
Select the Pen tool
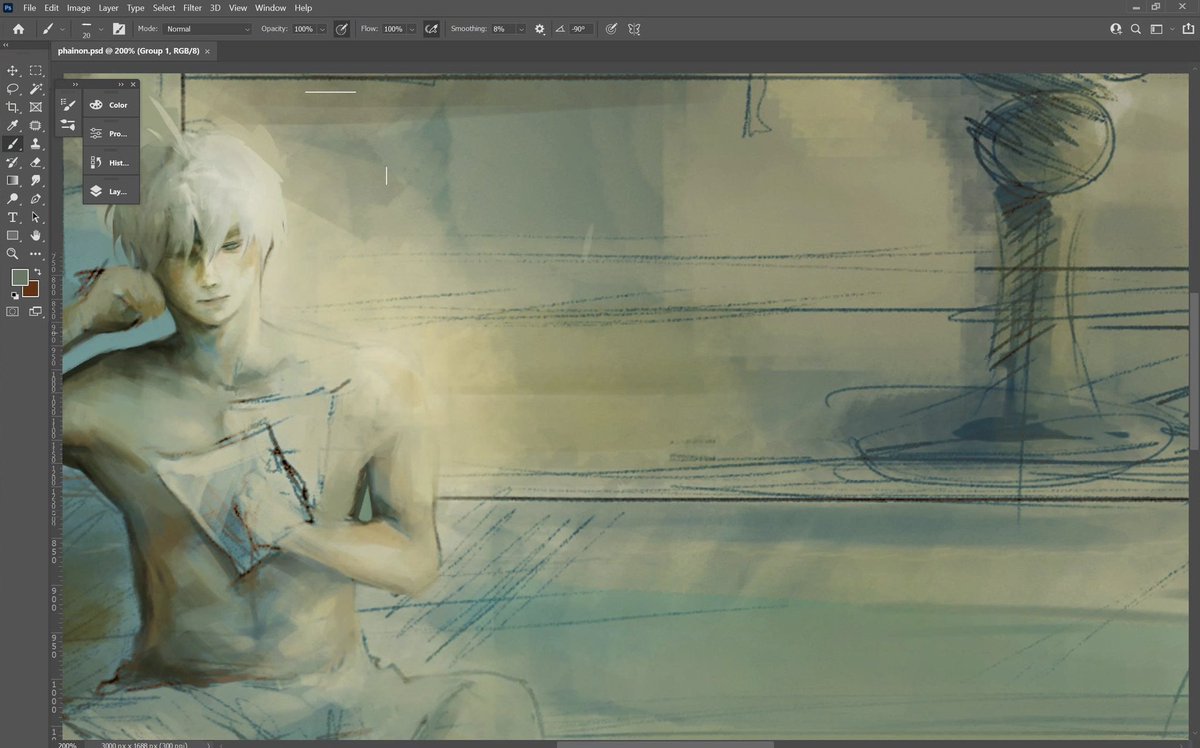pyautogui.click(x=36, y=199)
